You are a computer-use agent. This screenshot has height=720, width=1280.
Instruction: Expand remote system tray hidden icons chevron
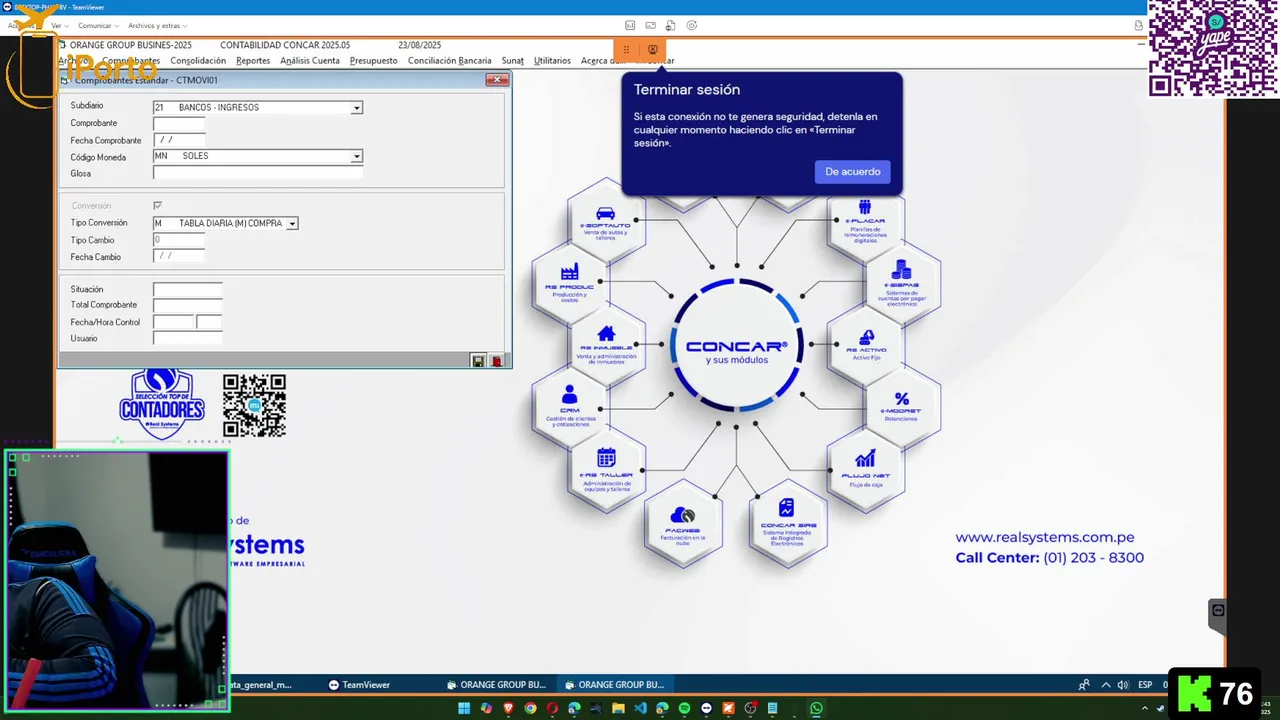[1105, 685]
